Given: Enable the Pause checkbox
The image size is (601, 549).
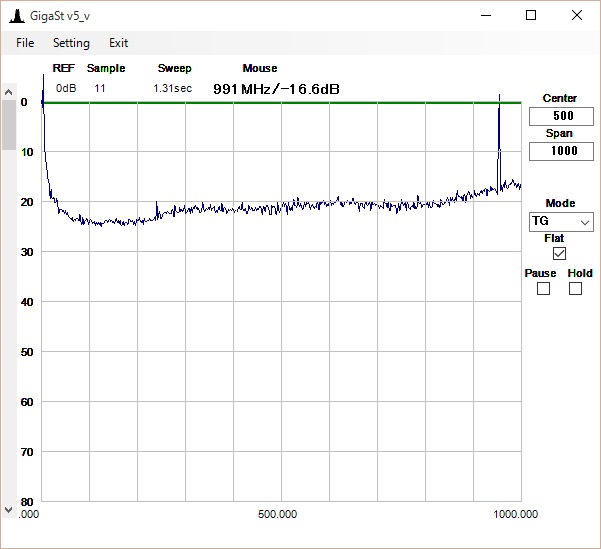Looking at the screenshot, I should (x=543, y=289).
